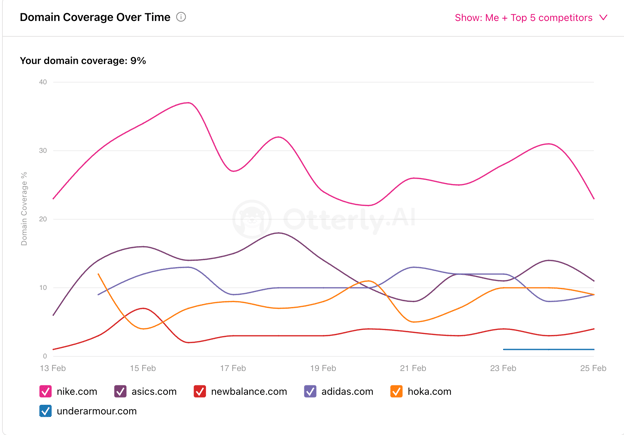
Task: Click the info icon beside chart title
Action: [x=181, y=17]
